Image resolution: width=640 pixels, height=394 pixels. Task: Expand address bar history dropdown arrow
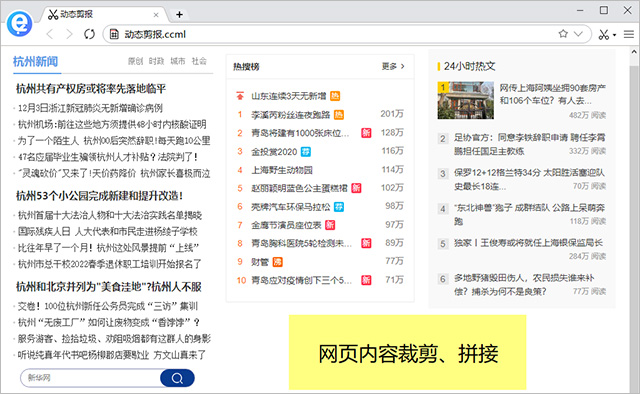[x=578, y=34]
